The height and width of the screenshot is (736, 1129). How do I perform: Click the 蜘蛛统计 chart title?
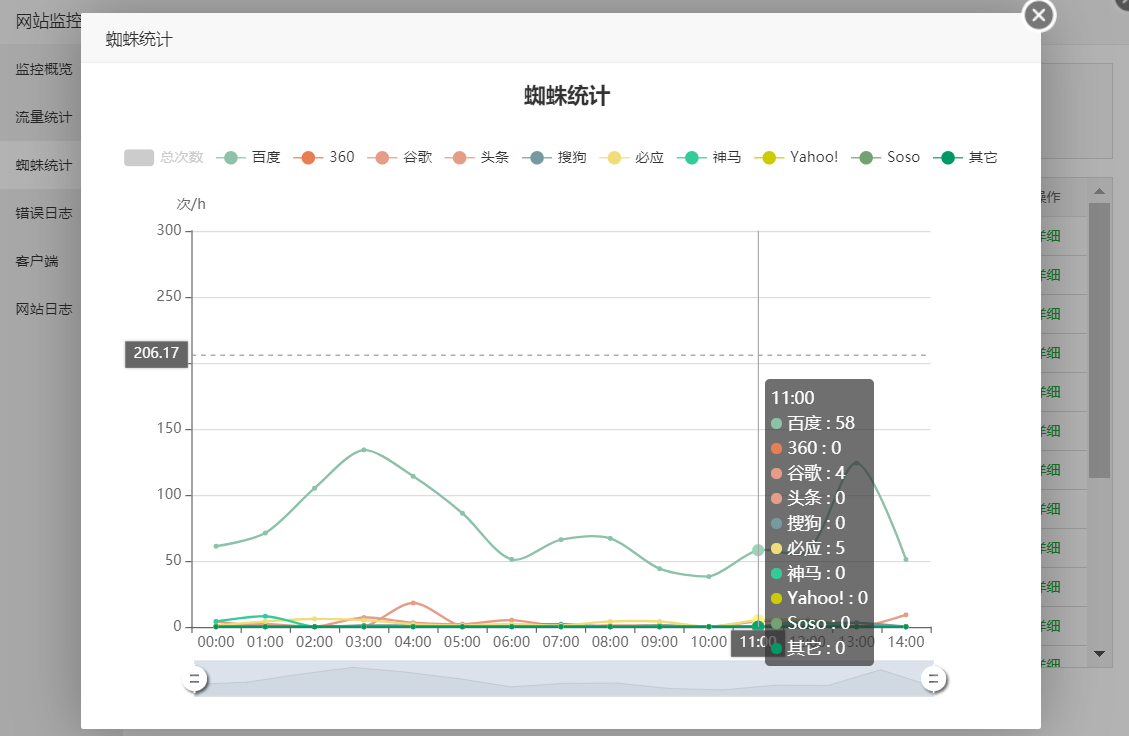pyautogui.click(x=567, y=95)
